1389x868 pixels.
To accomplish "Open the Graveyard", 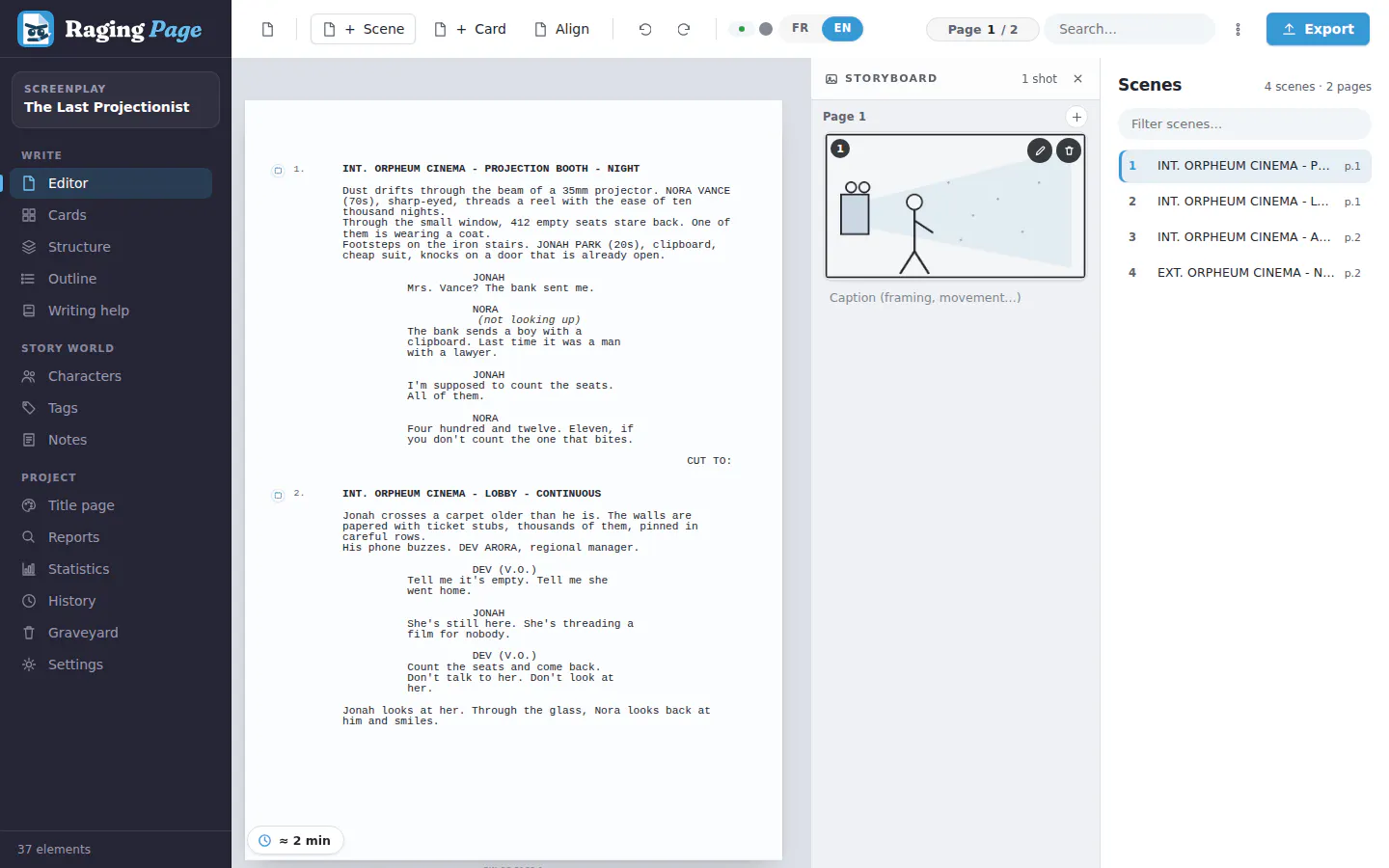I will click(x=111, y=633).
